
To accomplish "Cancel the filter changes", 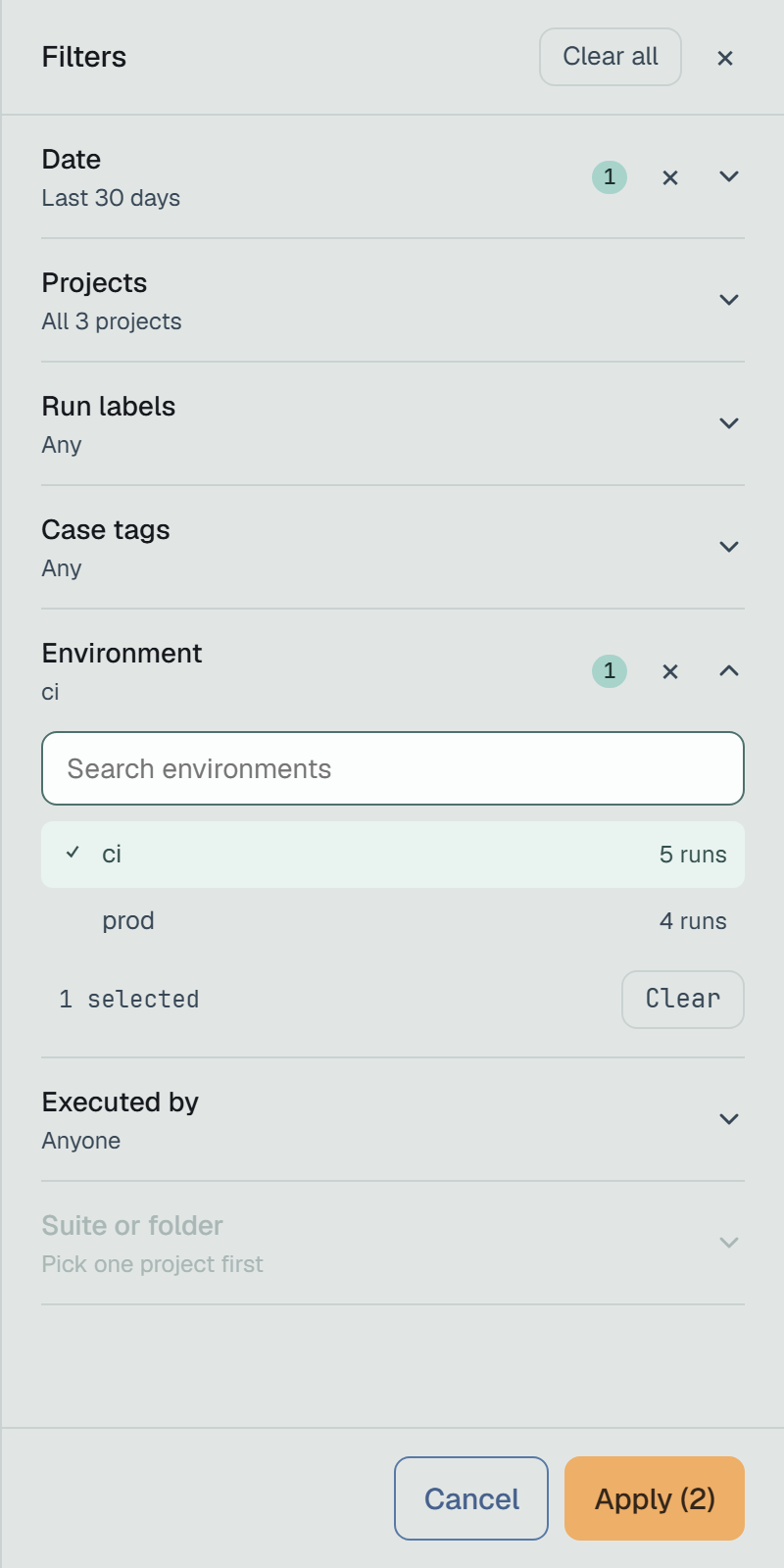I will tap(471, 1498).
